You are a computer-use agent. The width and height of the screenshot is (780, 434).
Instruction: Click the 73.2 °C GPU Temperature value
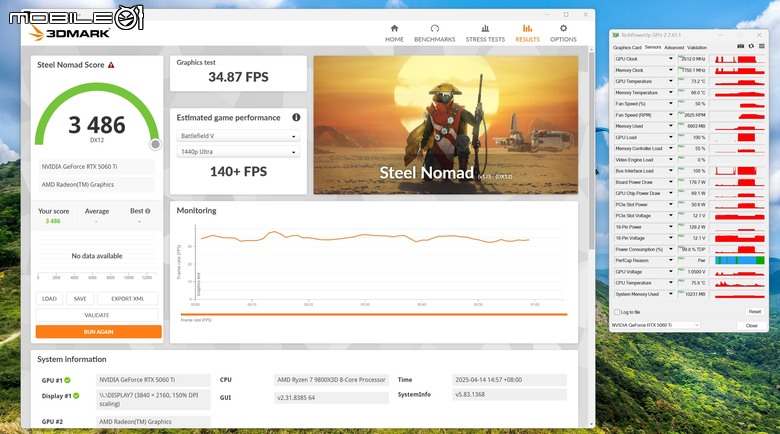698,81
